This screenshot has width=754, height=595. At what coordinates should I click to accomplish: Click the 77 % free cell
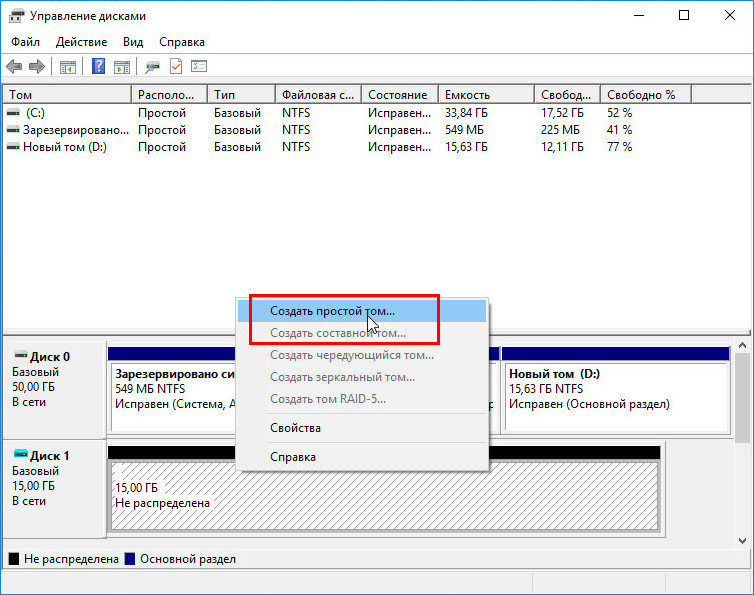coord(619,147)
